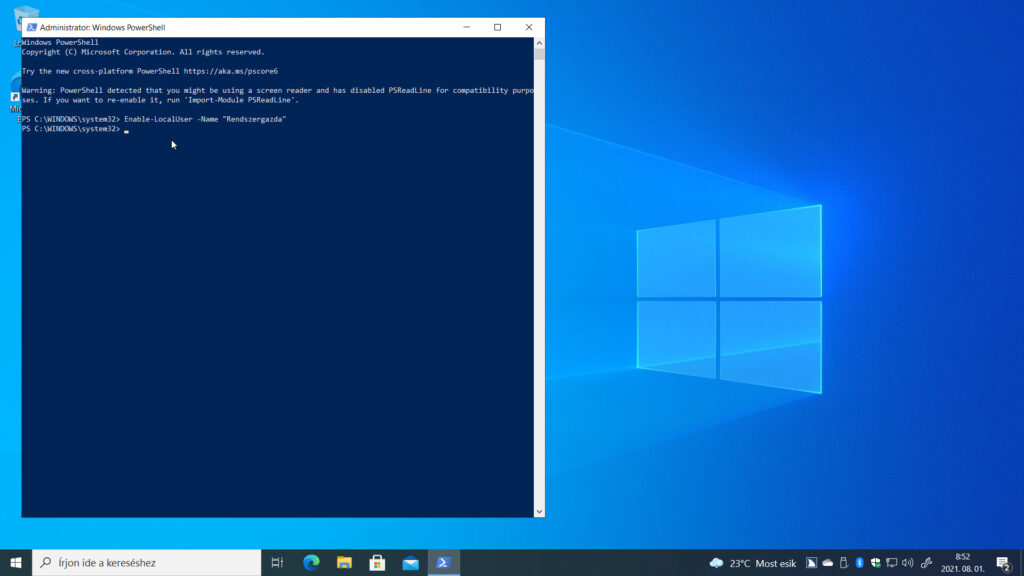Click the 'Enable-LocalUser -Name "Rendszergazda"' command text
The height and width of the screenshot is (576, 1024).
[x=205, y=120]
